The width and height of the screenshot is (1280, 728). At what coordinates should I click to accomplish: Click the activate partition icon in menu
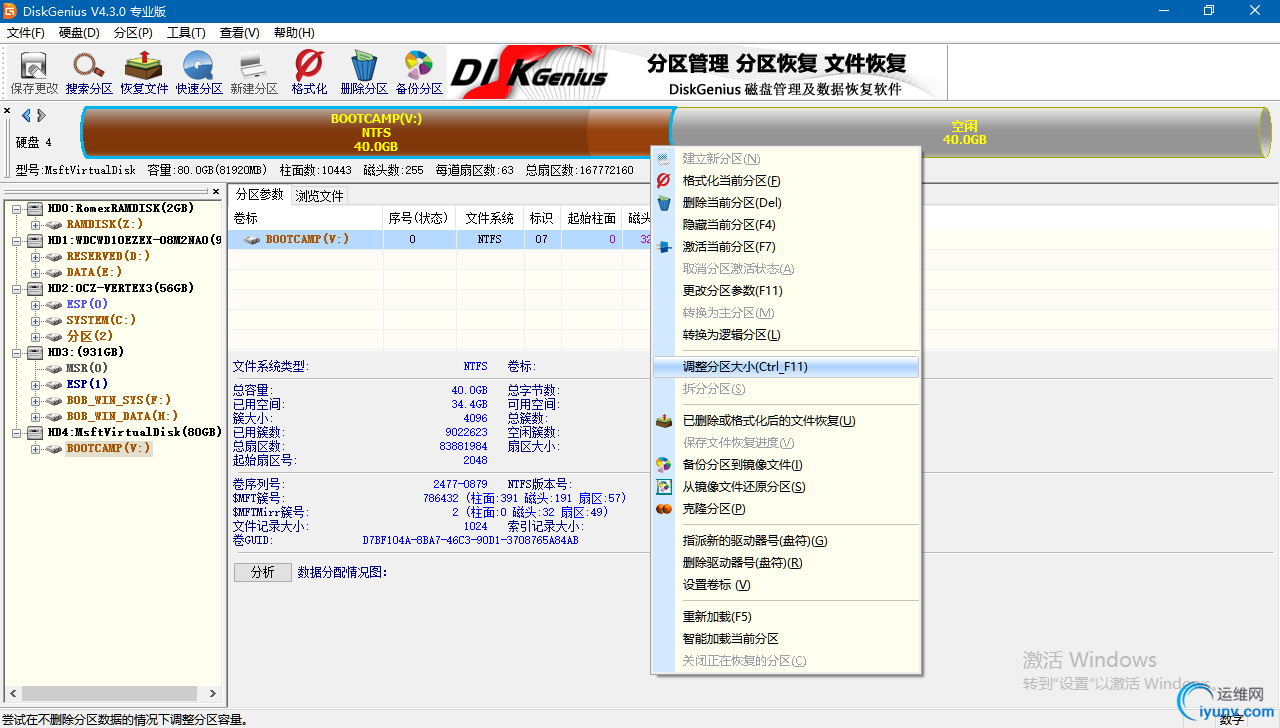pyautogui.click(x=663, y=247)
